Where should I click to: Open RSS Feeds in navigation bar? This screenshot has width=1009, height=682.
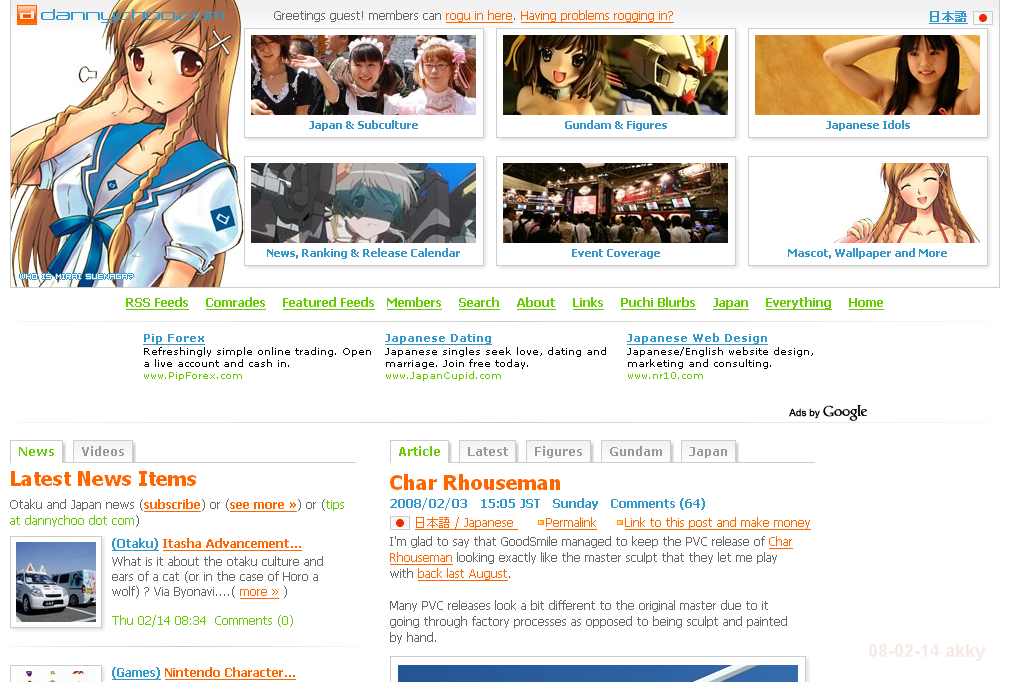[157, 303]
